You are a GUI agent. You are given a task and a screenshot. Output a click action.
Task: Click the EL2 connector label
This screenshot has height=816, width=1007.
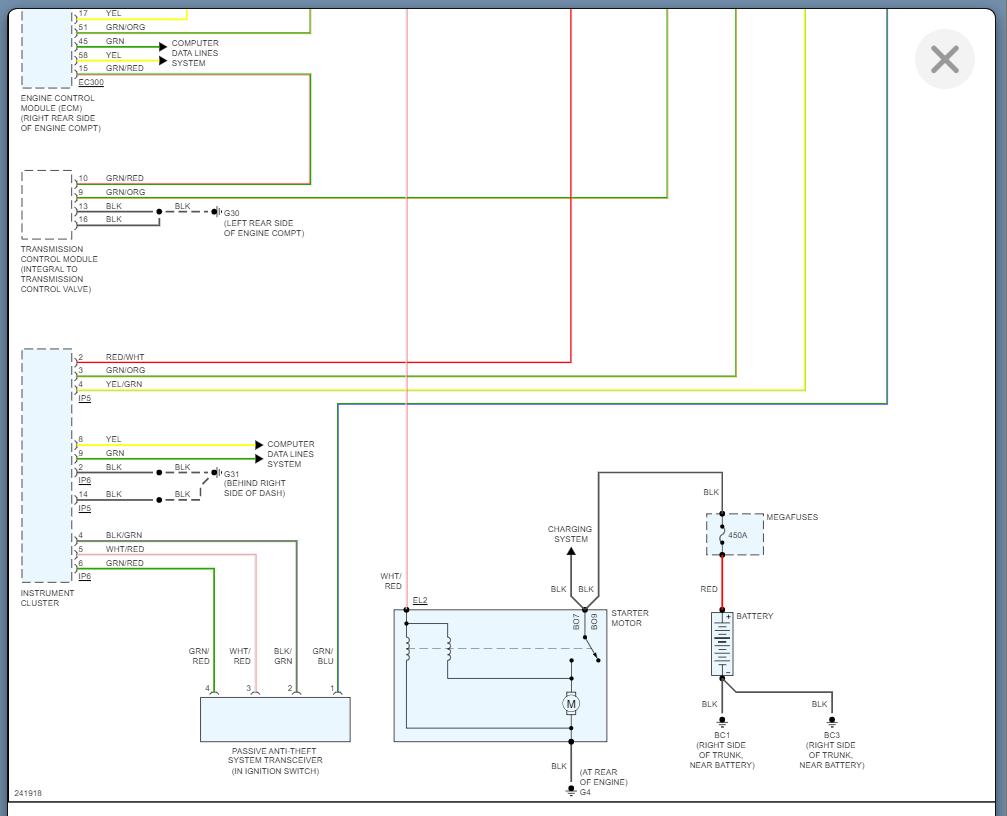click(x=420, y=600)
